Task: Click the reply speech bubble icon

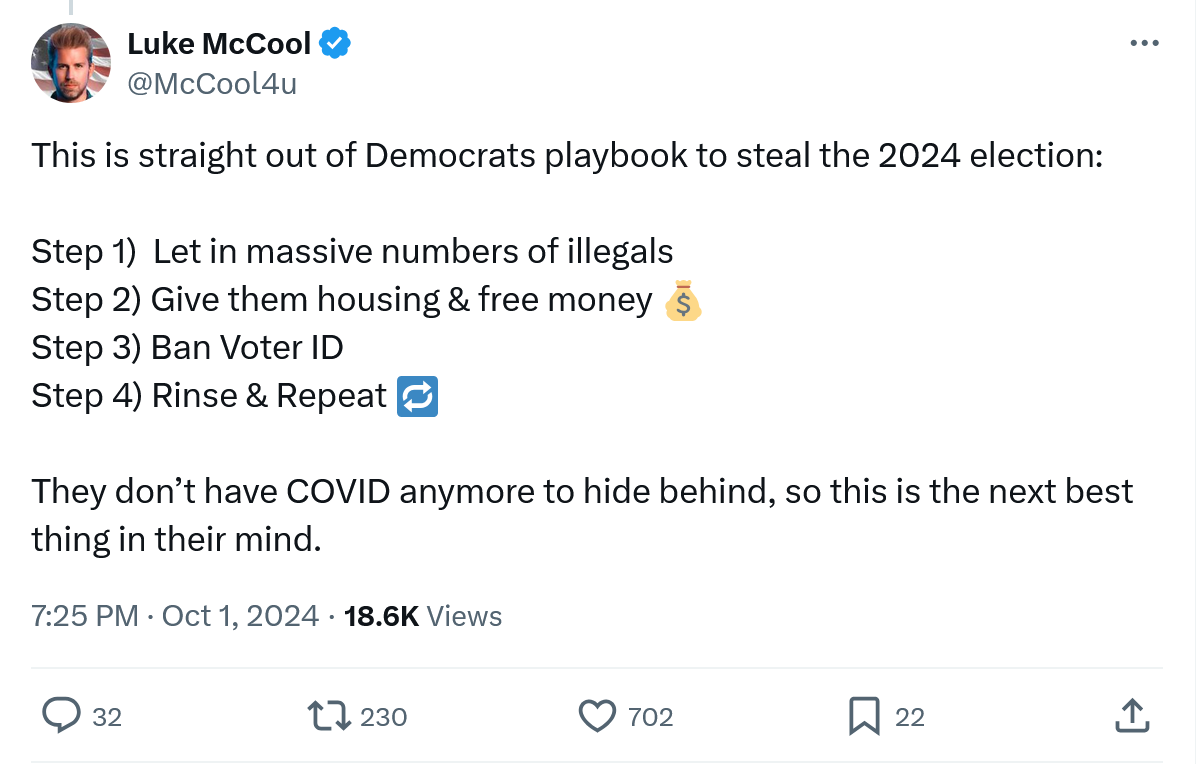Action: [x=62, y=716]
